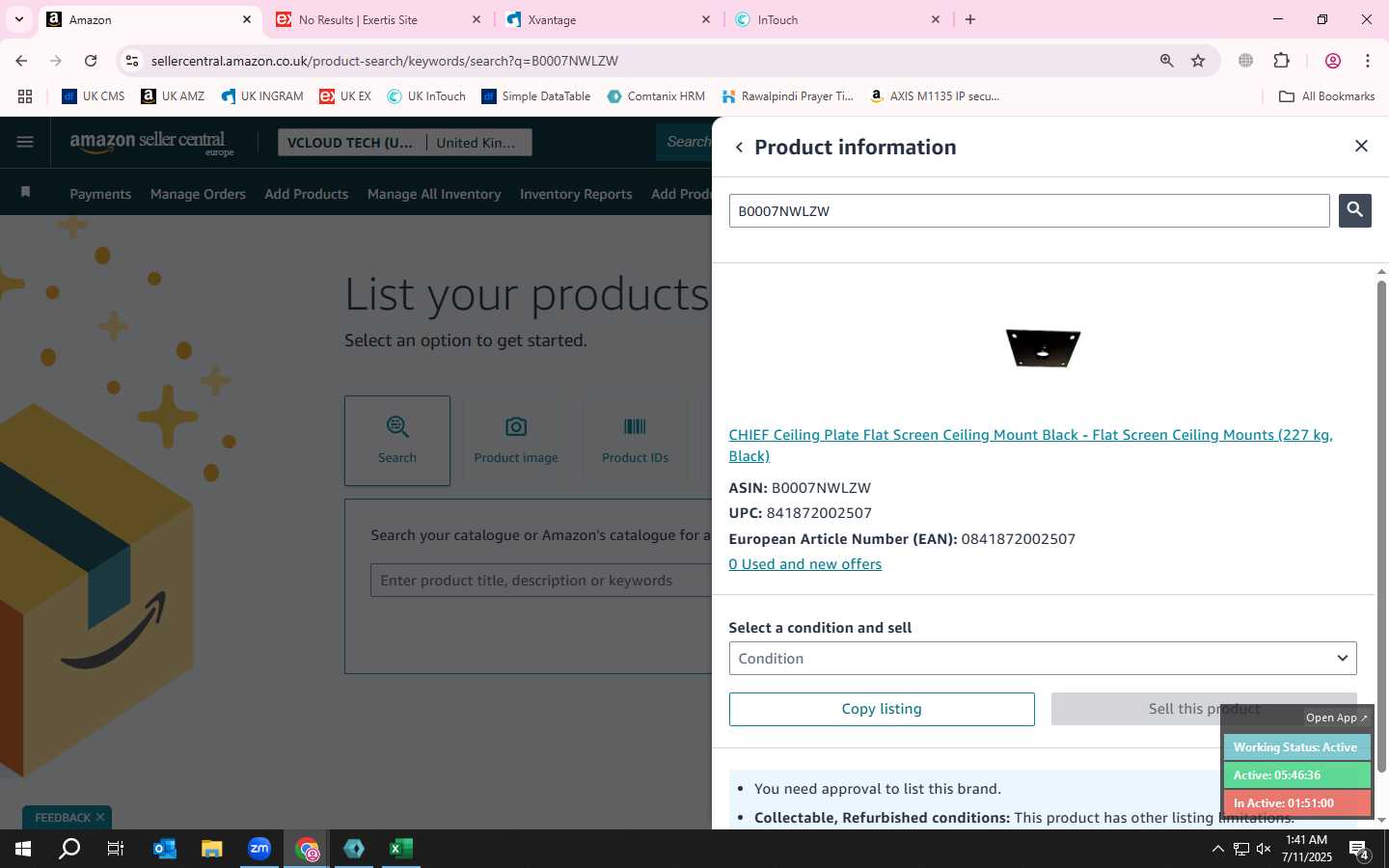Image resolution: width=1389 pixels, height=868 pixels.
Task: Open Chrome apps grid shortcut
Action: (x=25, y=96)
